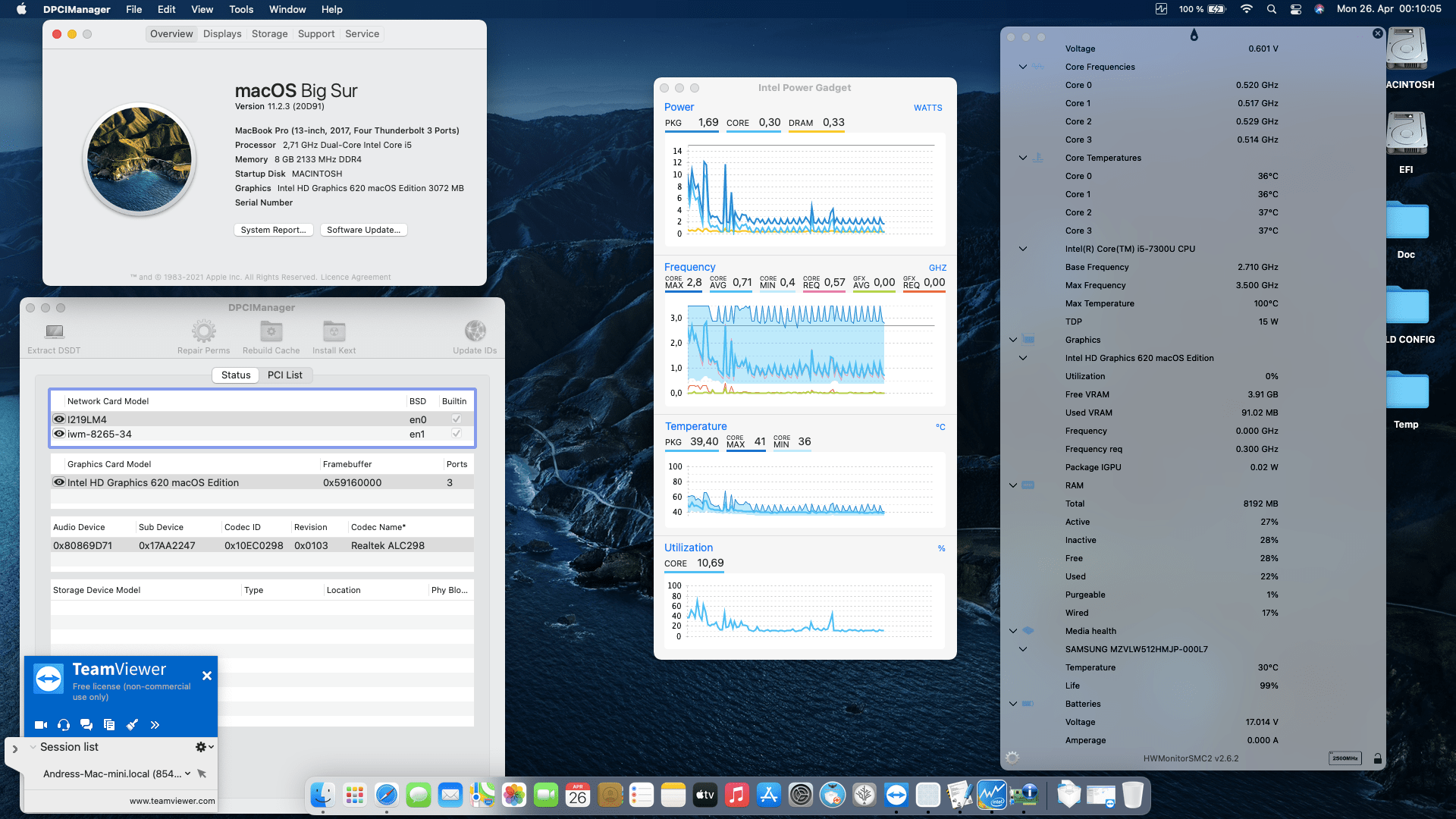The image size is (1456, 819).
Task: Close the TeamViewer panel with X
Action: point(206,676)
